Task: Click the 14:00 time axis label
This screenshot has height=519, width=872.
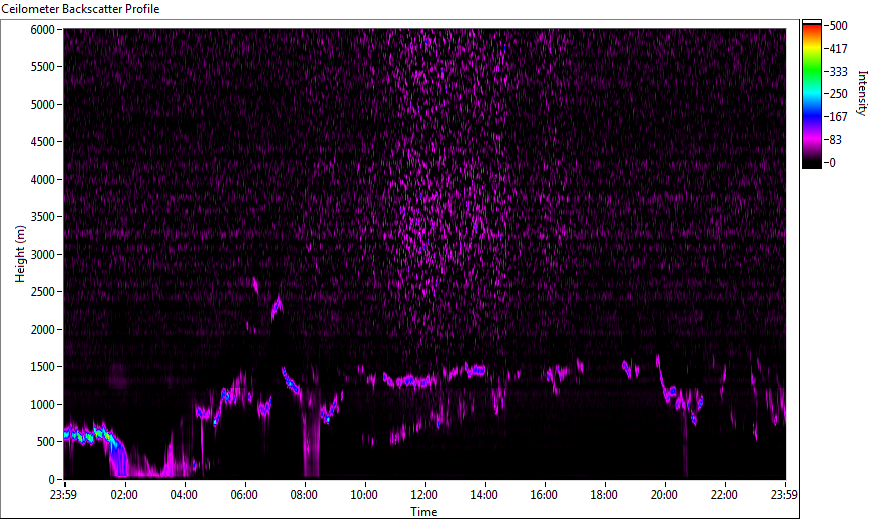Action: pos(484,495)
